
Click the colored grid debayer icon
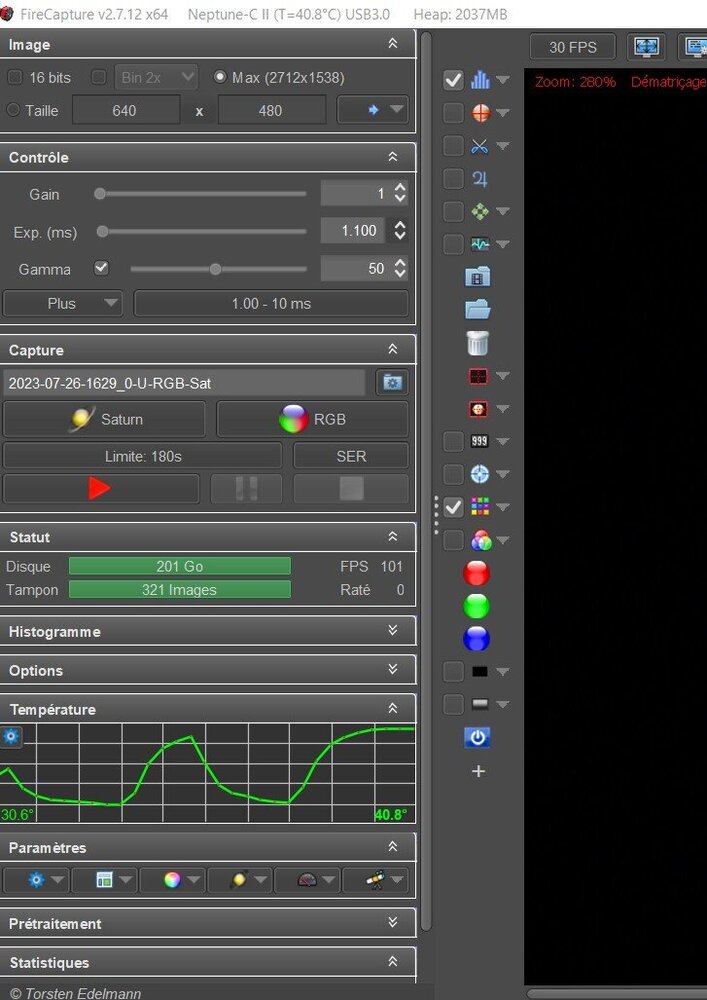(479, 507)
